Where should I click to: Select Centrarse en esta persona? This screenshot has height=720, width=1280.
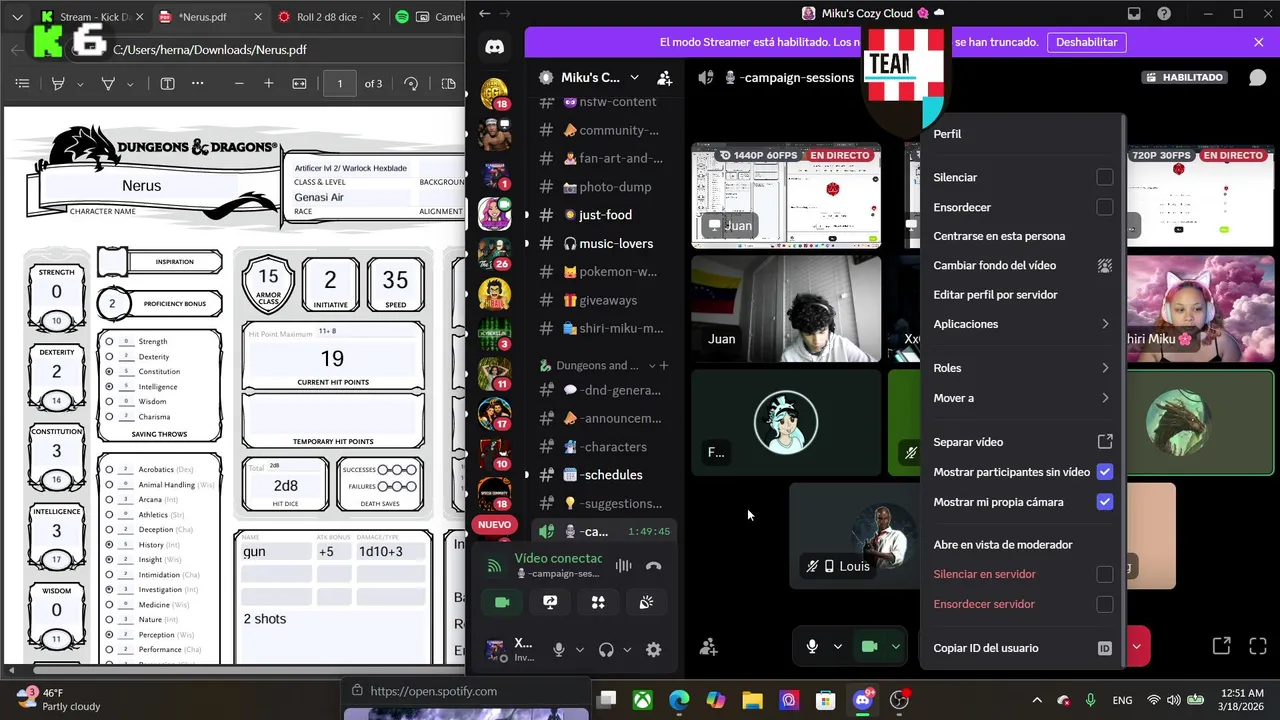tap(1020, 236)
